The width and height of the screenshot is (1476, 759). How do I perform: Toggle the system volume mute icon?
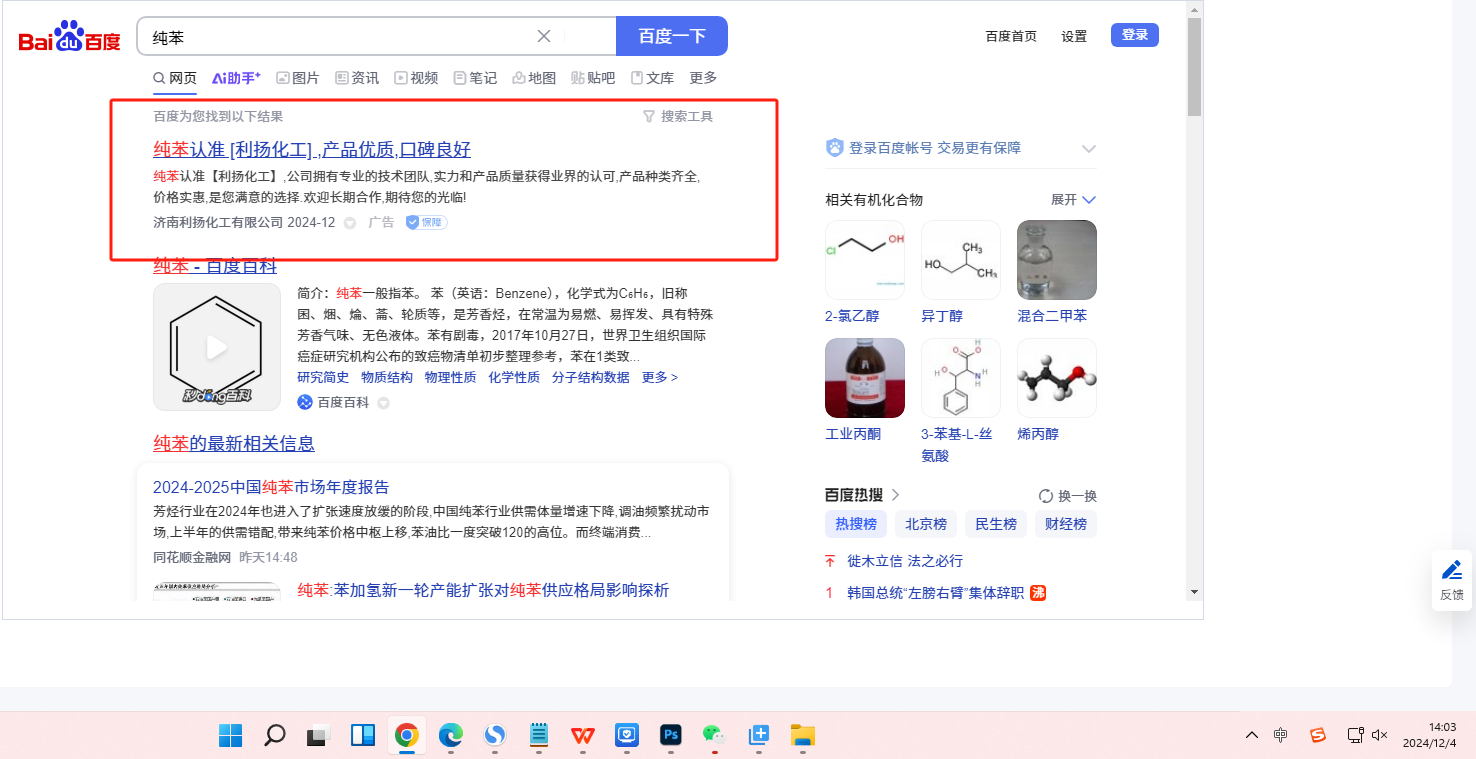1380,735
